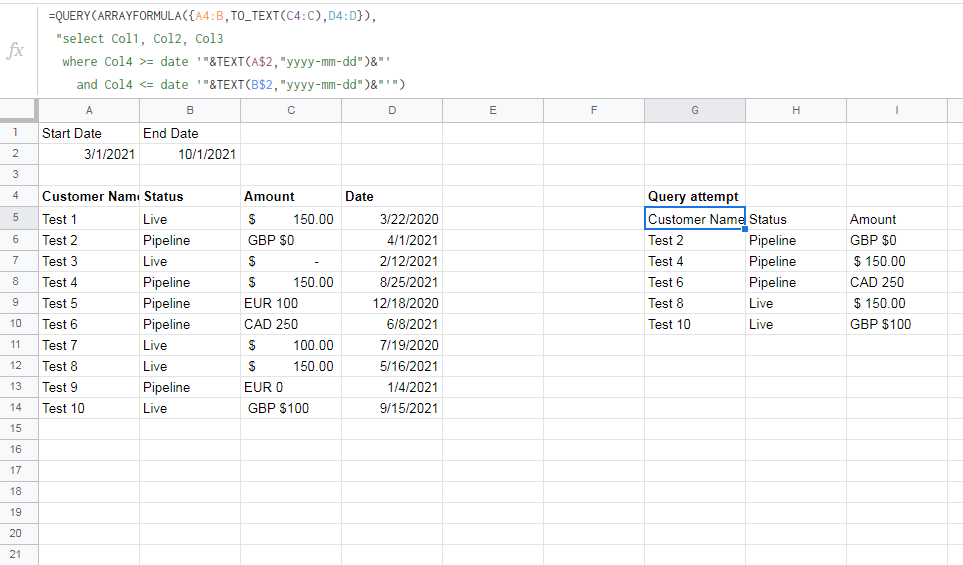Click the 'Start Date' cell
This screenshot has height=565, width=963.
[x=89, y=133]
